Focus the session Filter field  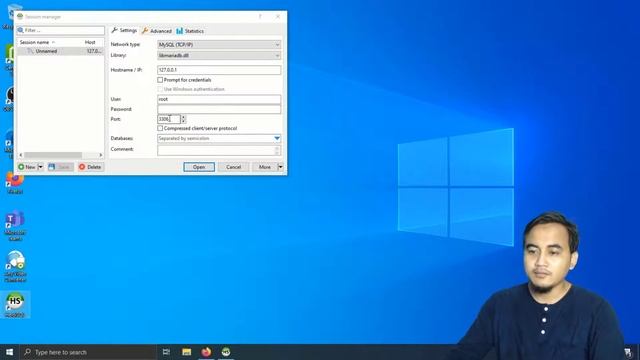point(60,30)
